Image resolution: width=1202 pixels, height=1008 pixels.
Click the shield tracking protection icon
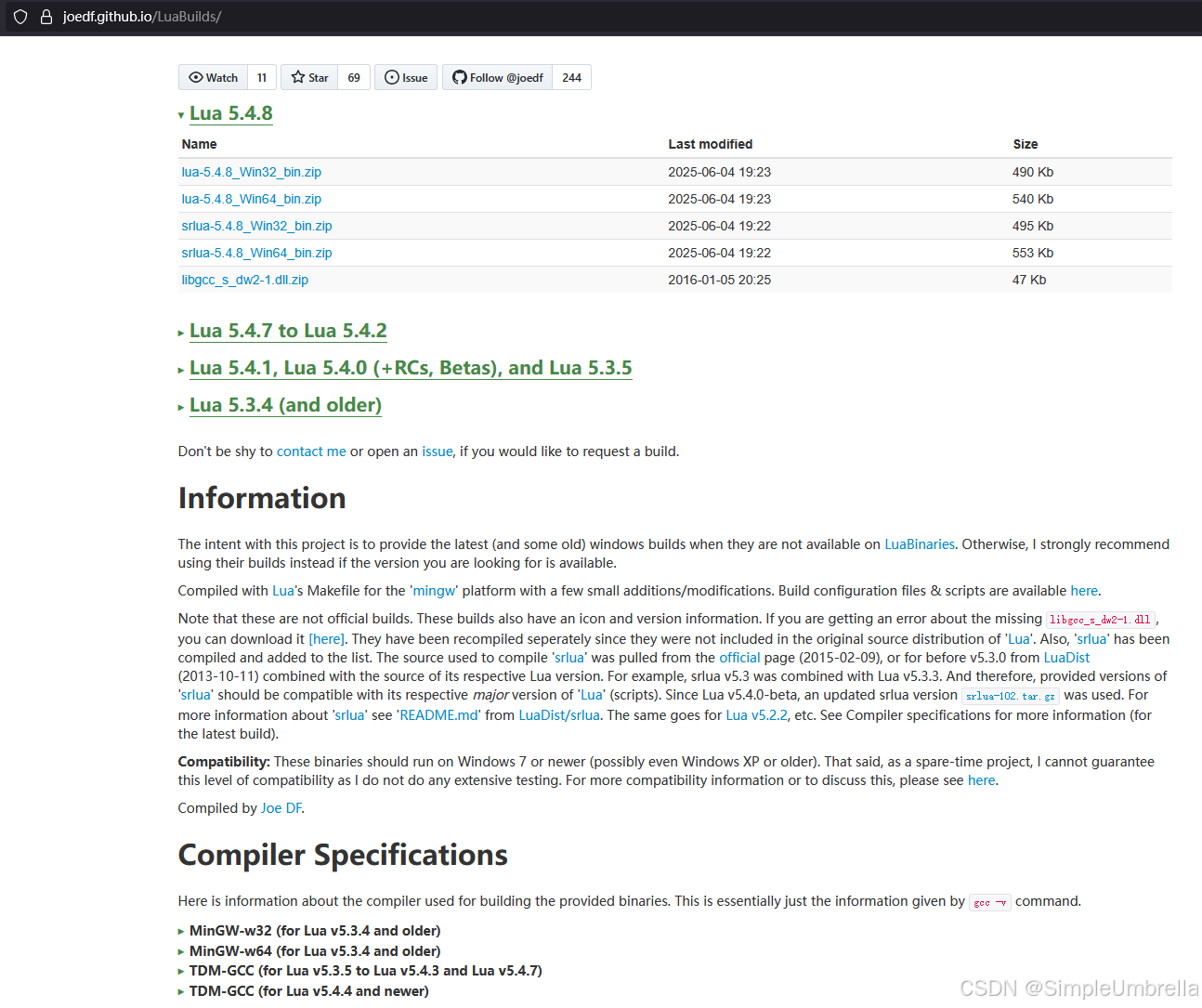[20, 17]
